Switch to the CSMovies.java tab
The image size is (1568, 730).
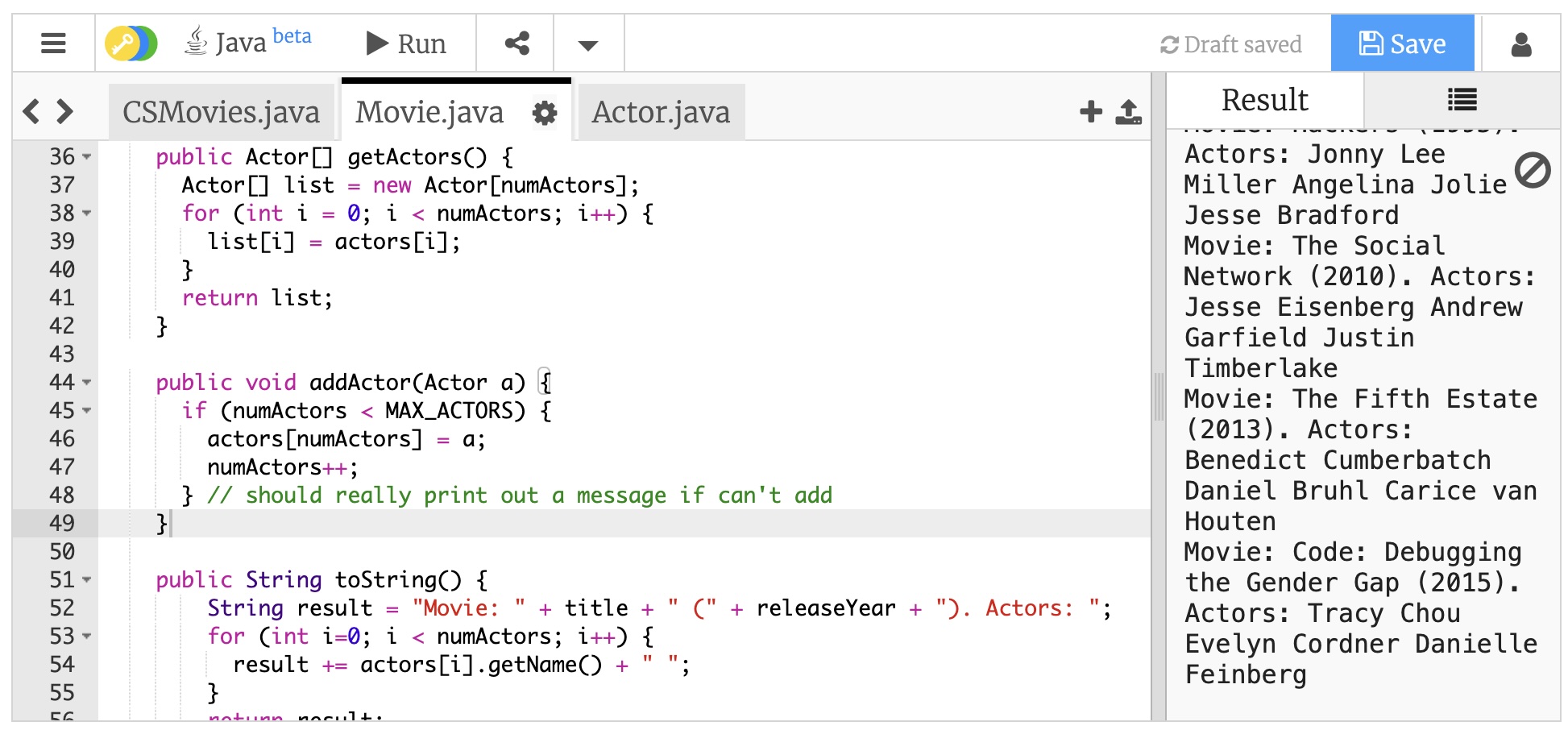tap(221, 113)
